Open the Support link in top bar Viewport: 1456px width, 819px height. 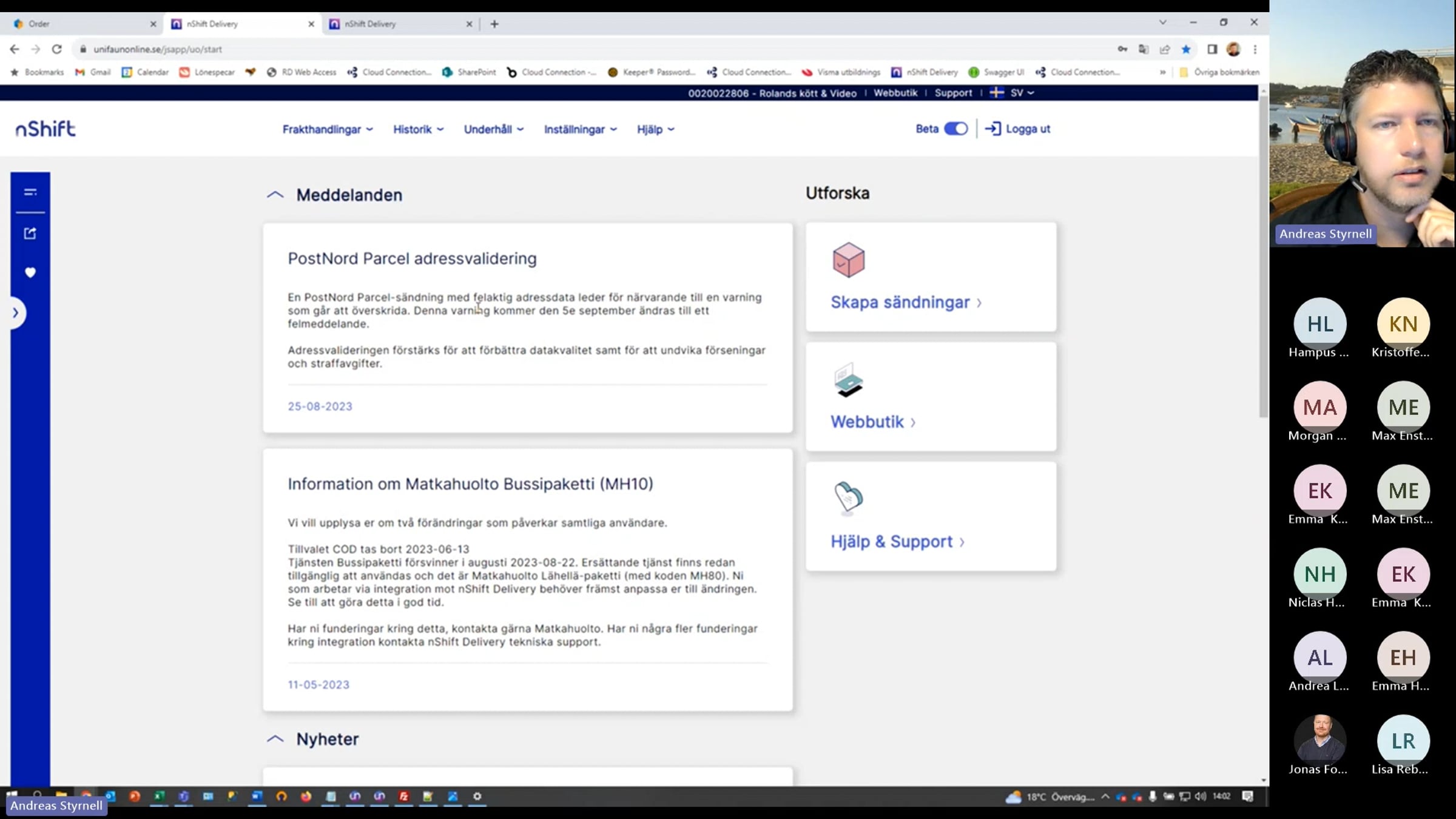[953, 93]
